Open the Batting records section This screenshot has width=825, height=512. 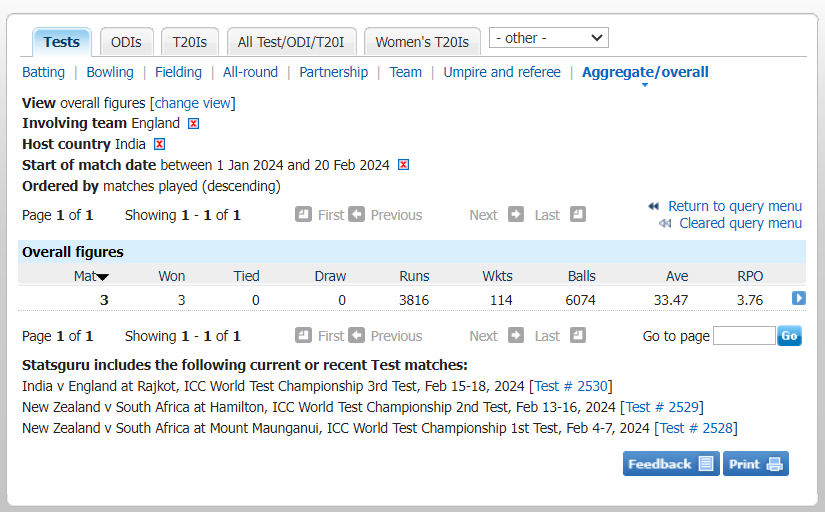coord(44,72)
